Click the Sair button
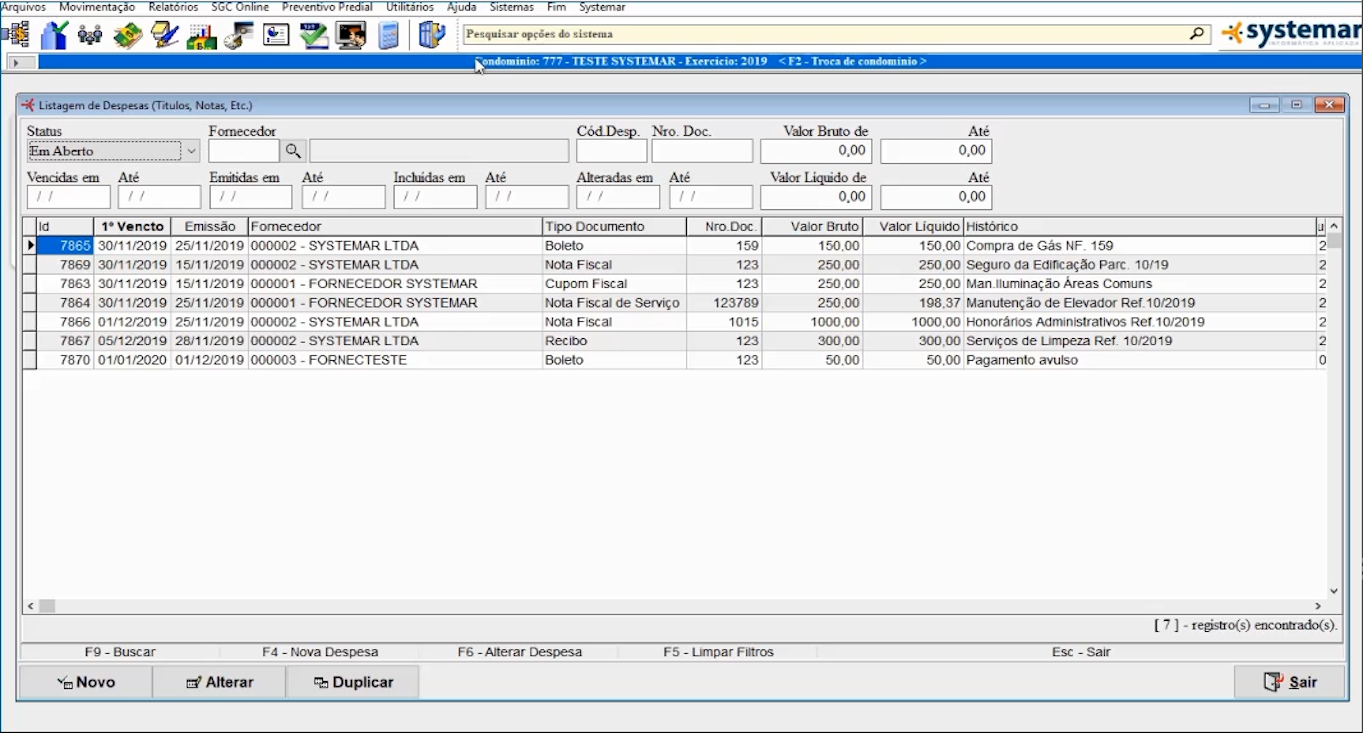 [x=1290, y=682]
